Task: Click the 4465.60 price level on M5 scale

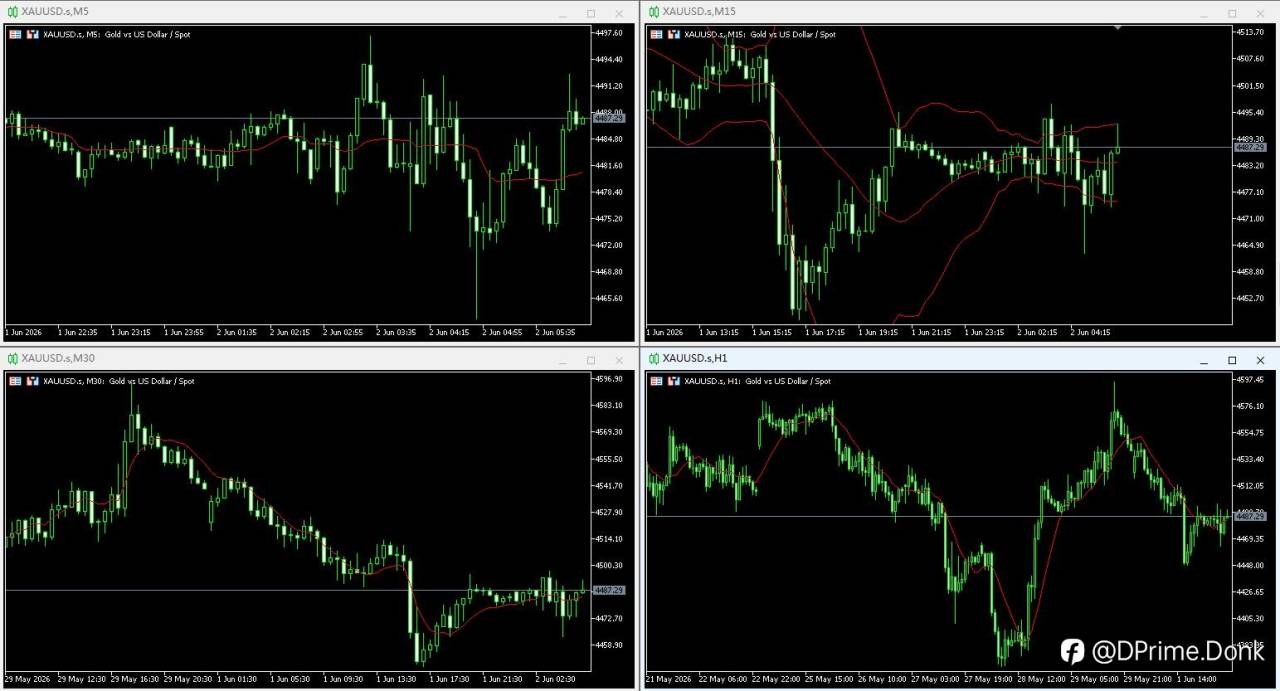Action: pyautogui.click(x=609, y=298)
